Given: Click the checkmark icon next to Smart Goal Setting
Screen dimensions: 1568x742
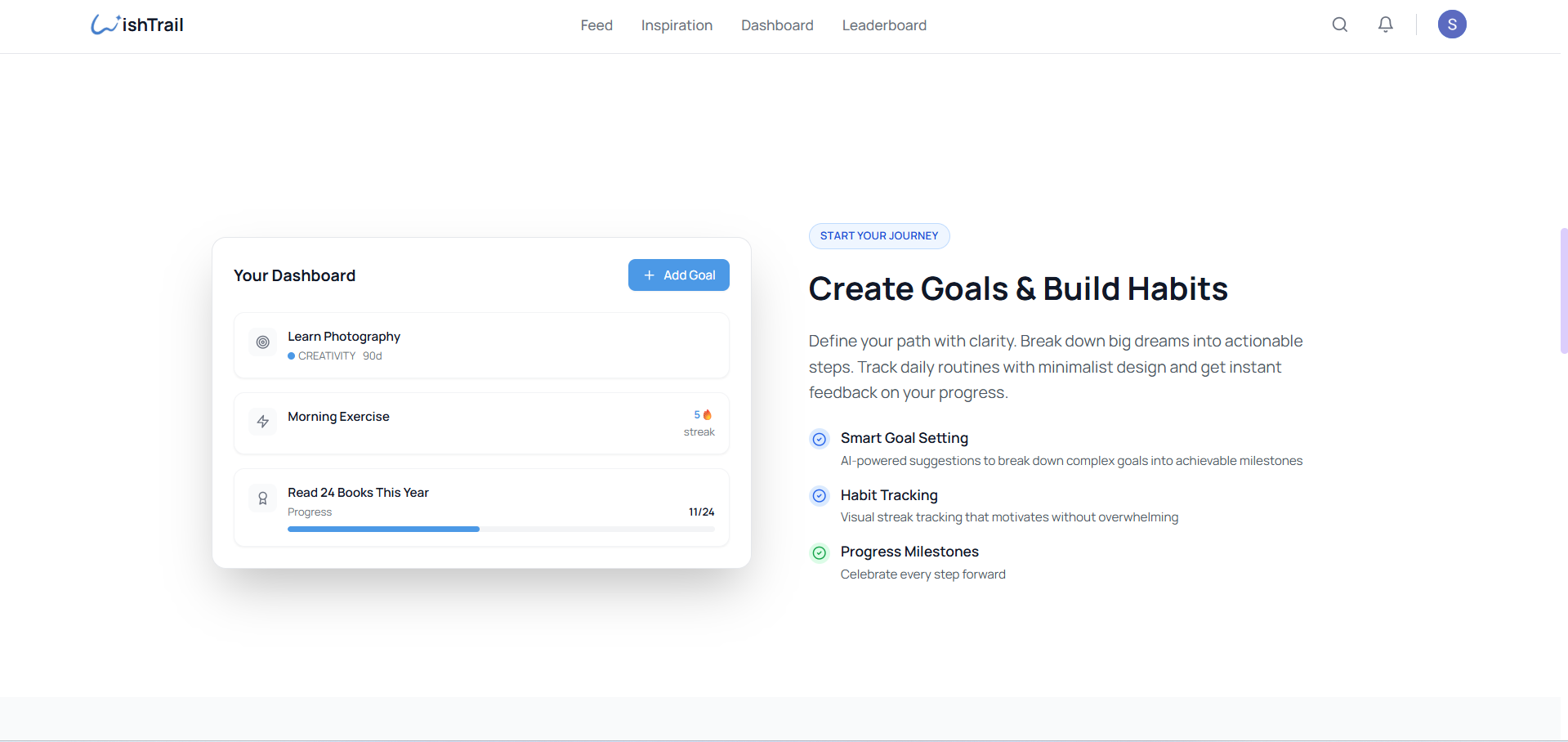Looking at the screenshot, I should click(820, 439).
